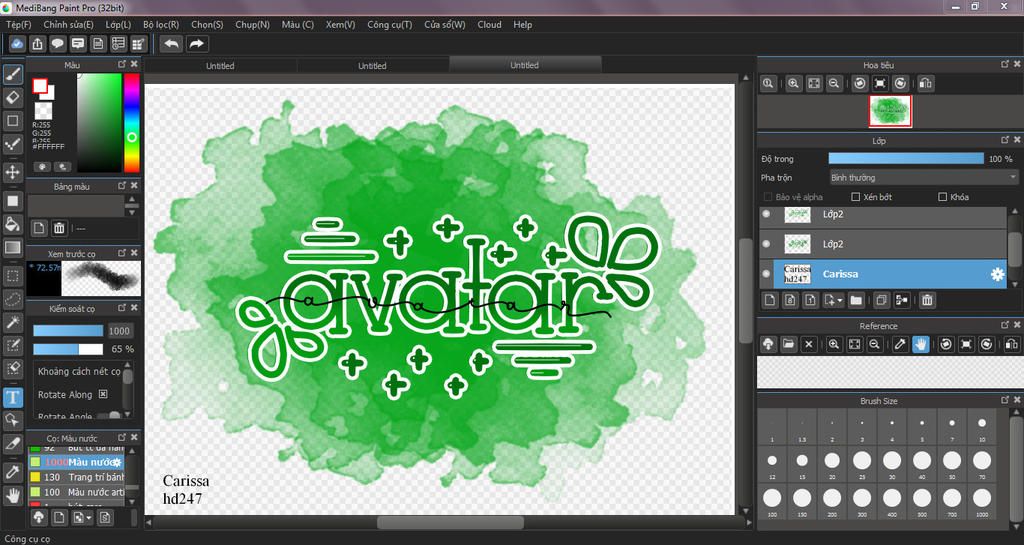Select the rectangular selection marquee tool
Screen dimensions: 1024x545
(x=12, y=276)
